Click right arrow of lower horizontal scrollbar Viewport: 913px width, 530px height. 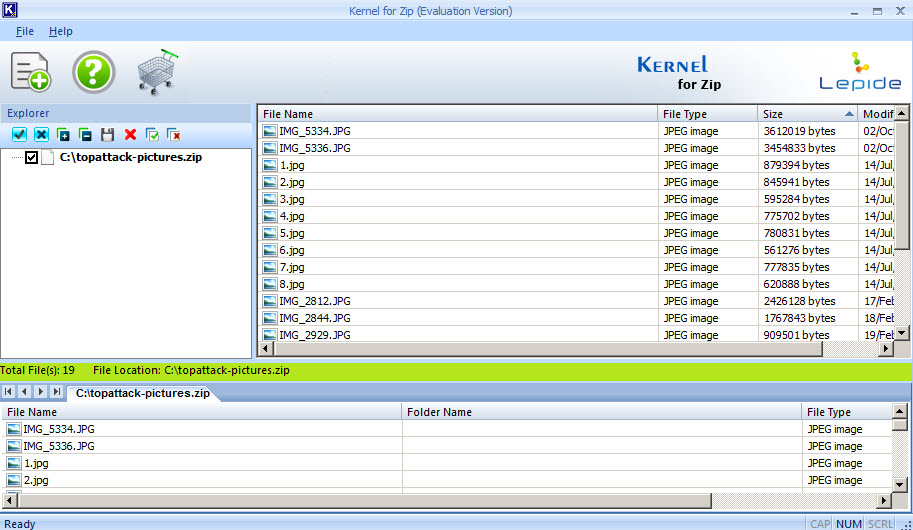[x=884, y=500]
